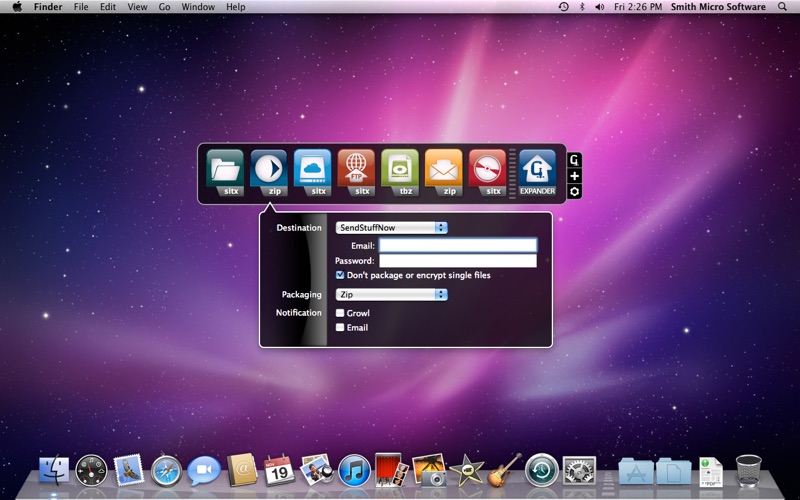Image resolution: width=800 pixels, height=500 pixels.
Task: Click Smith Micro Software user name
Action: click(x=718, y=7)
